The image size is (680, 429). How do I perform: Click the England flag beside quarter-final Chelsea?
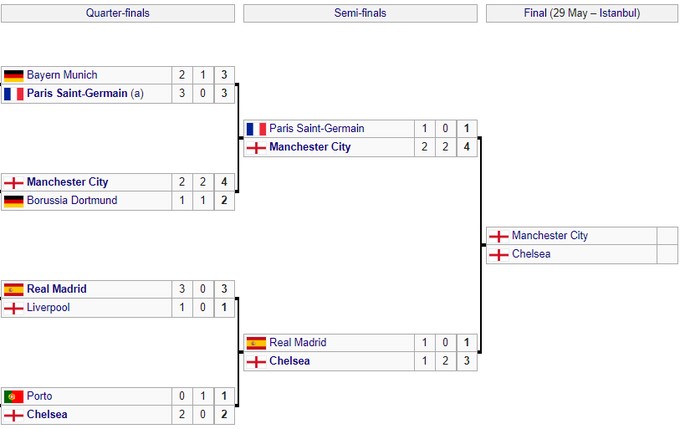[x=14, y=414]
